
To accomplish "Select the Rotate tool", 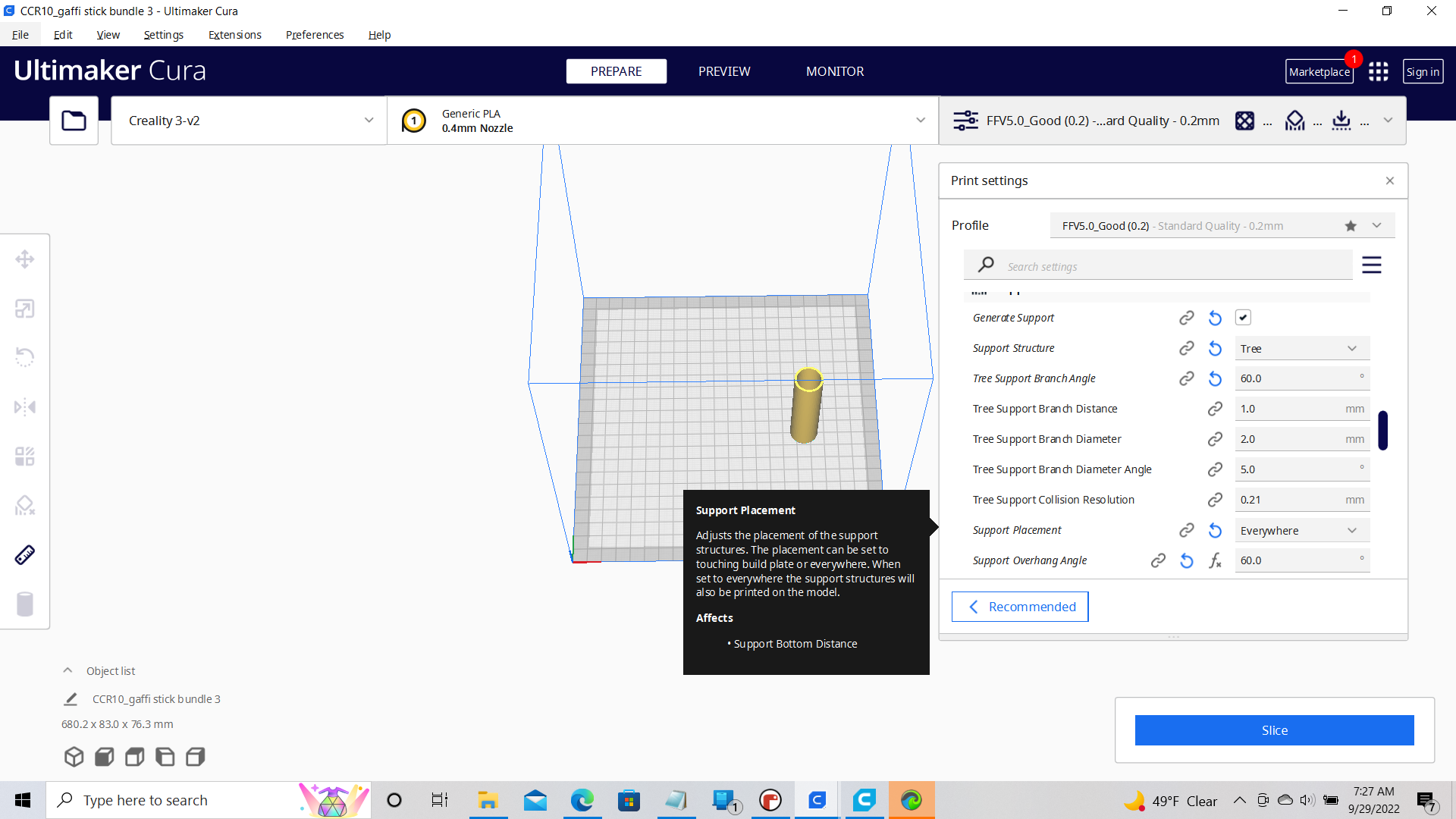I will click(25, 357).
